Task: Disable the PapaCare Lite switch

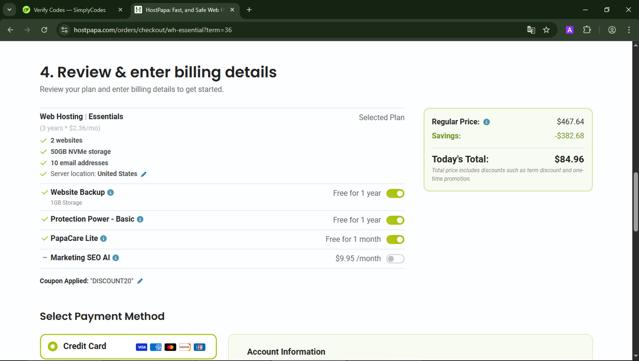Action: [395, 239]
